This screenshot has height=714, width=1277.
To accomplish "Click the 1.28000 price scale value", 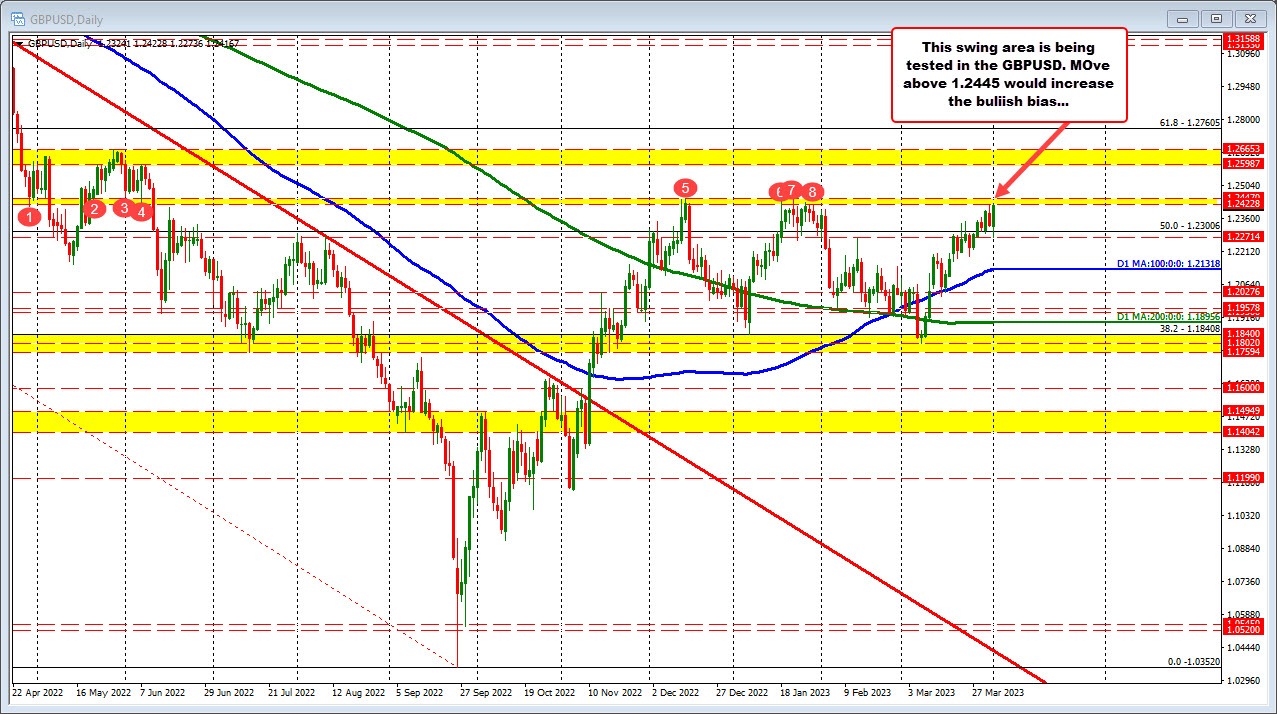I will tap(1243, 119).
